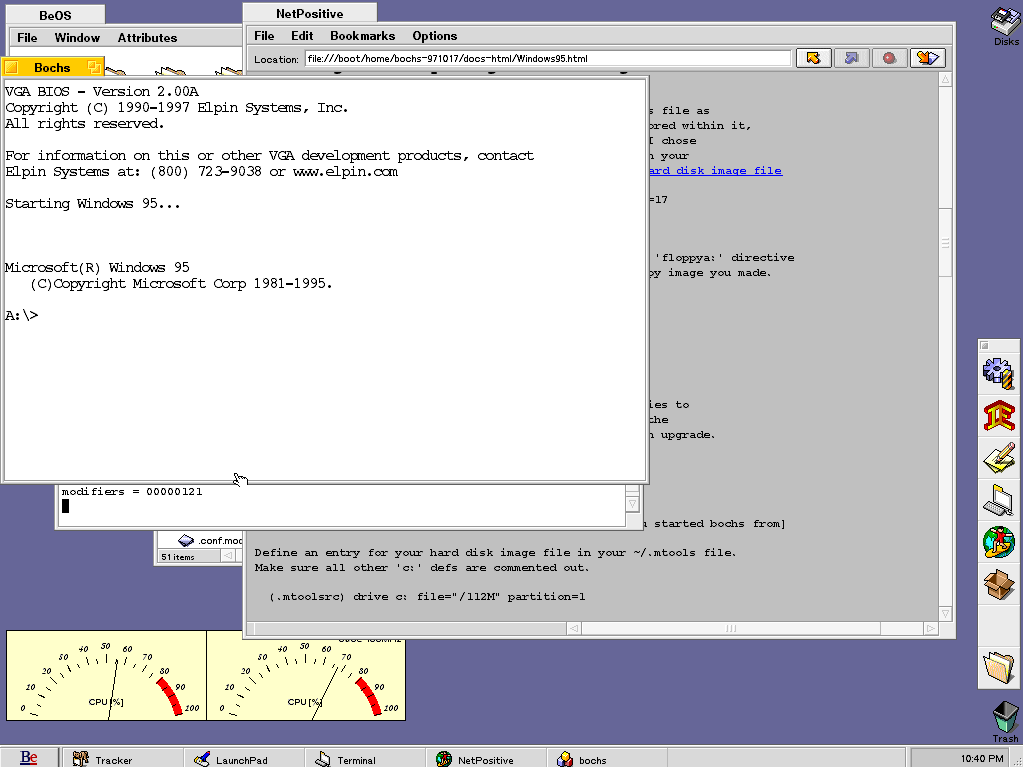This screenshot has height=768, width=1024.
Task: Click the left CPU usage gauge
Action: pos(106,675)
